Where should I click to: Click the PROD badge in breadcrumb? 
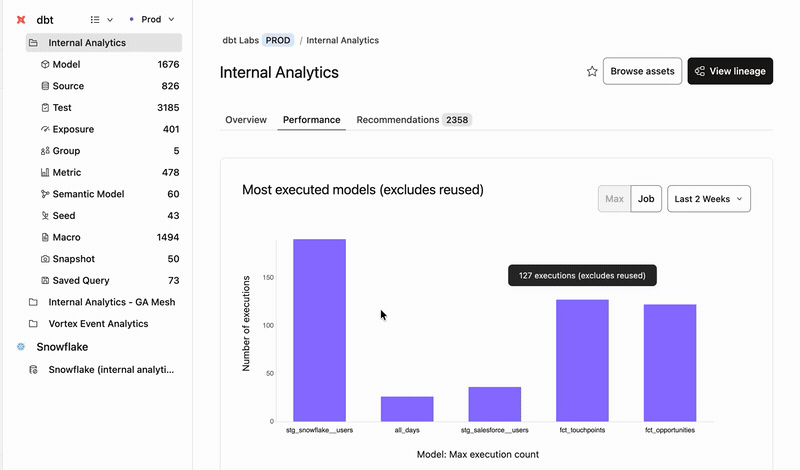pos(278,40)
